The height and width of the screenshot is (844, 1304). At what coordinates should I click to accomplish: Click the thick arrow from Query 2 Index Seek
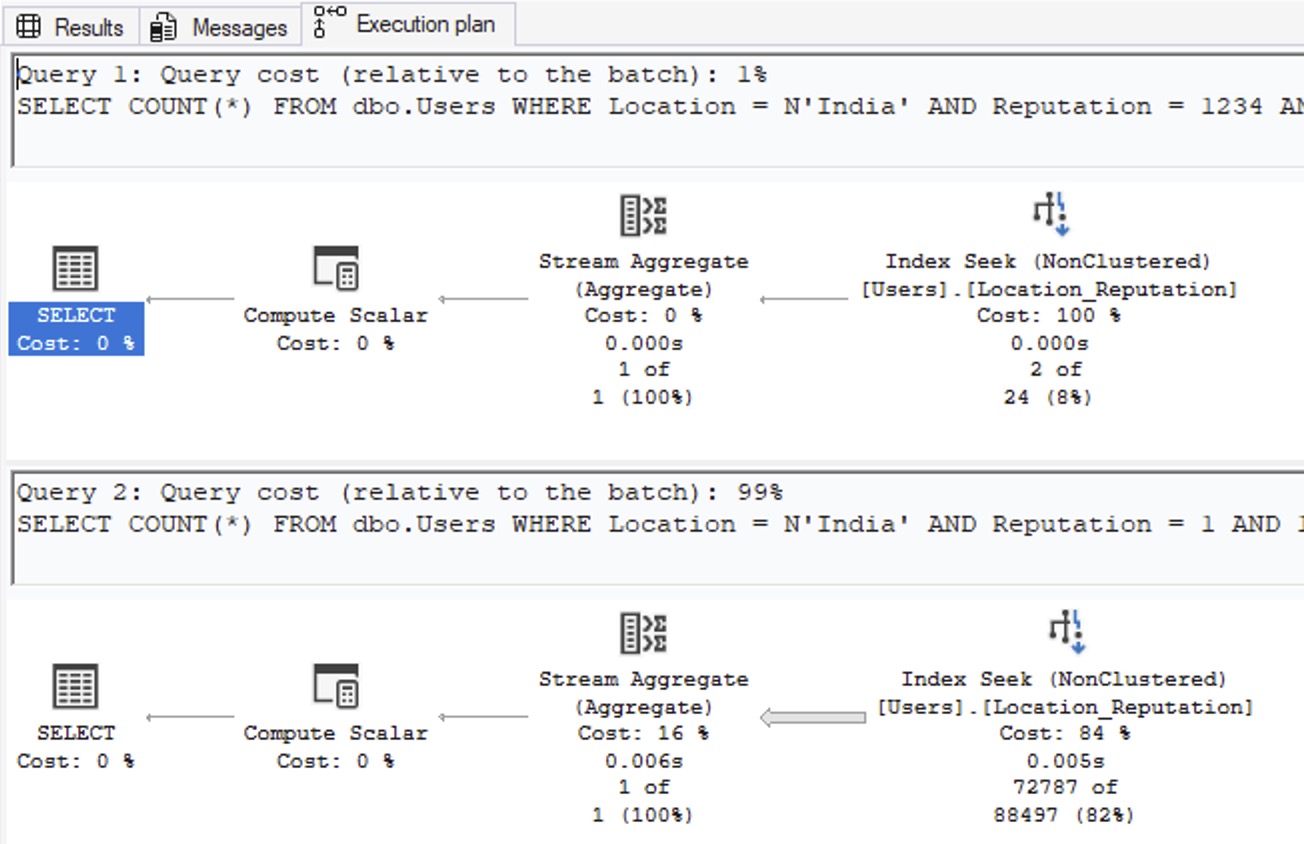[812, 717]
